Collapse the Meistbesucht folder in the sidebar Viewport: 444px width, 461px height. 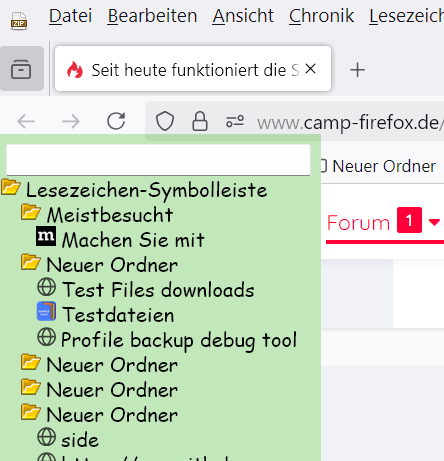pos(31,212)
